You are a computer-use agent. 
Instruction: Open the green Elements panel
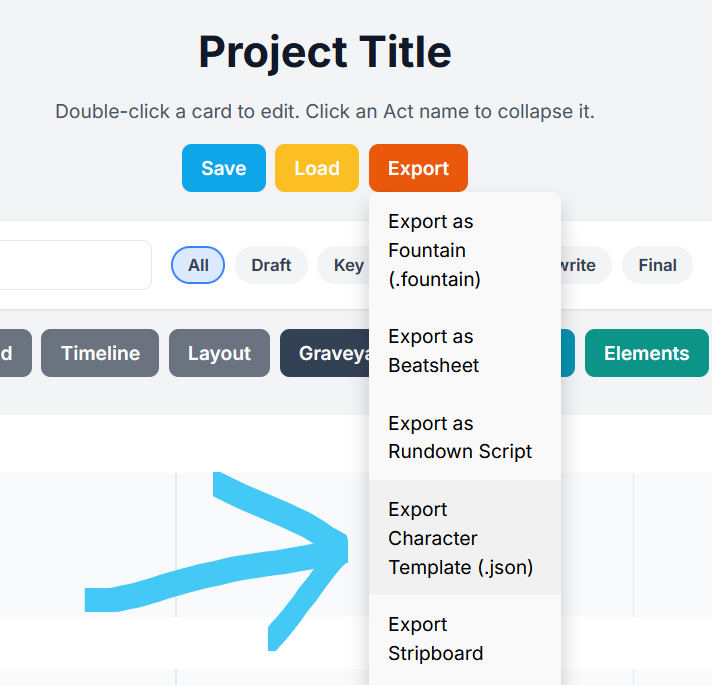coord(647,353)
